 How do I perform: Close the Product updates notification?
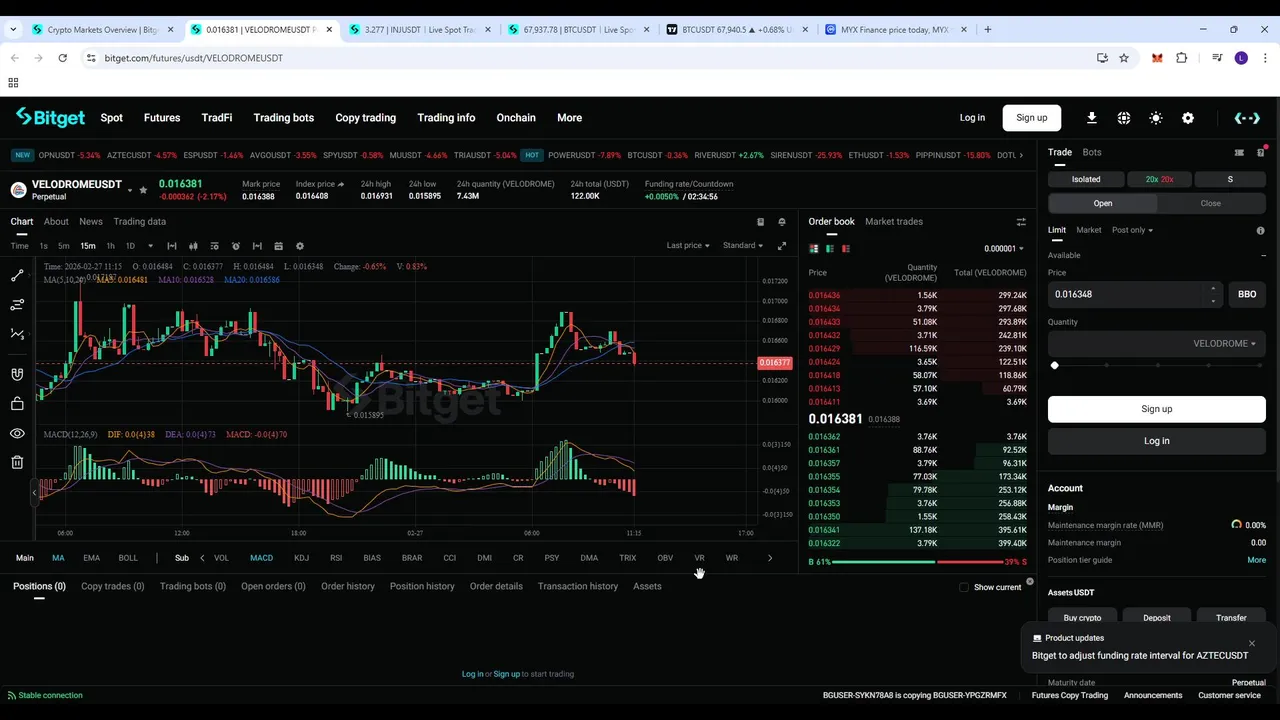click(1251, 643)
